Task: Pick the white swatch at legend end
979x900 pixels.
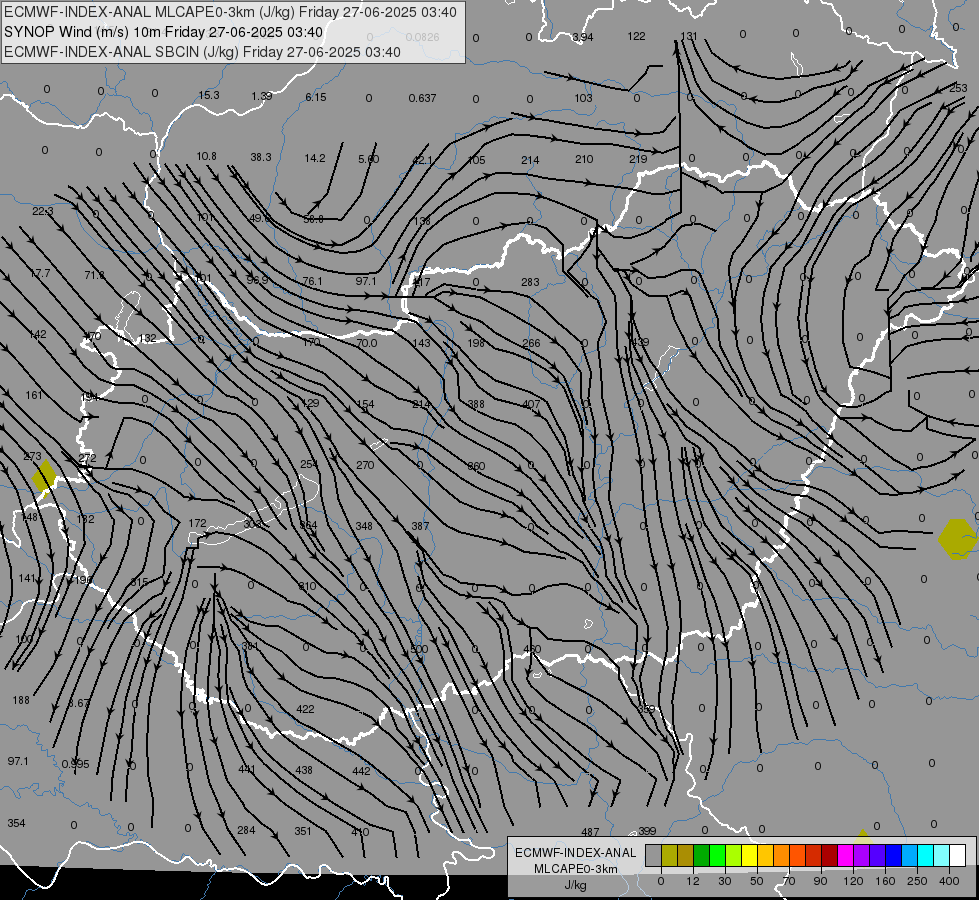Action: pos(957,856)
